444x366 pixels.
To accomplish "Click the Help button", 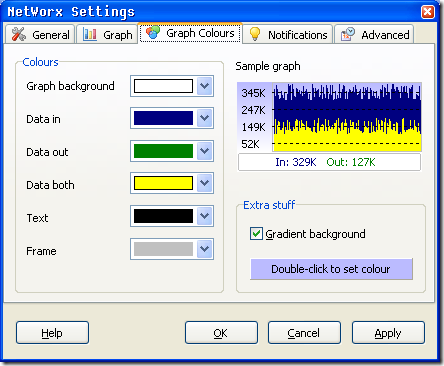I will (x=52, y=333).
